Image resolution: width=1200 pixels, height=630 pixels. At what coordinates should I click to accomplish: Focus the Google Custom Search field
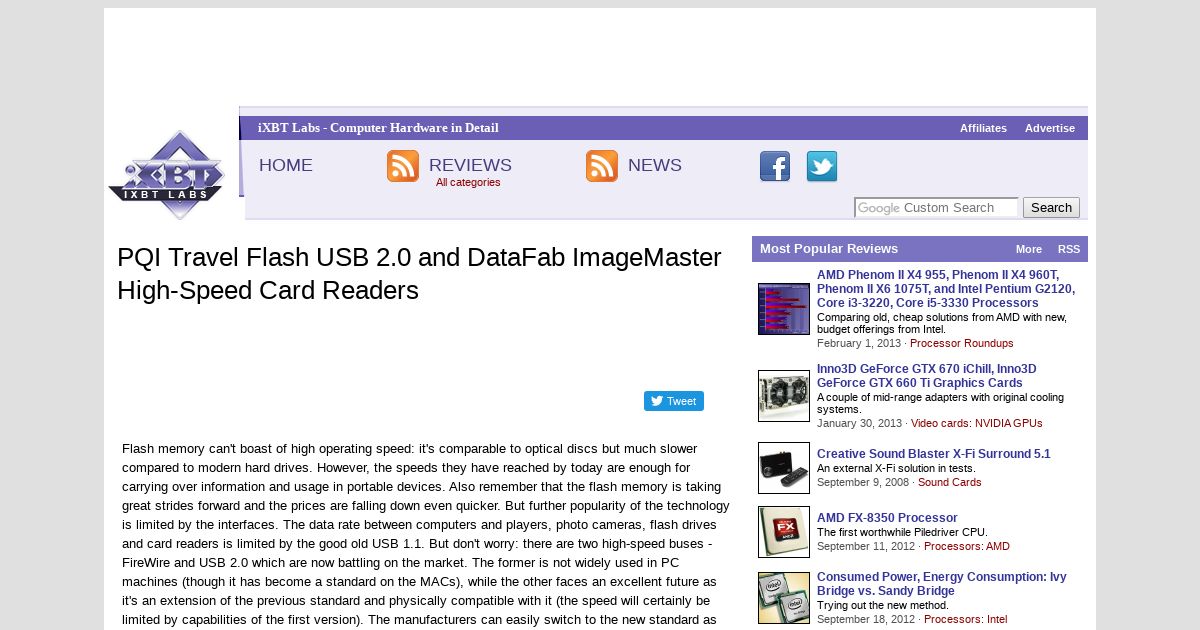[x=936, y=208]
